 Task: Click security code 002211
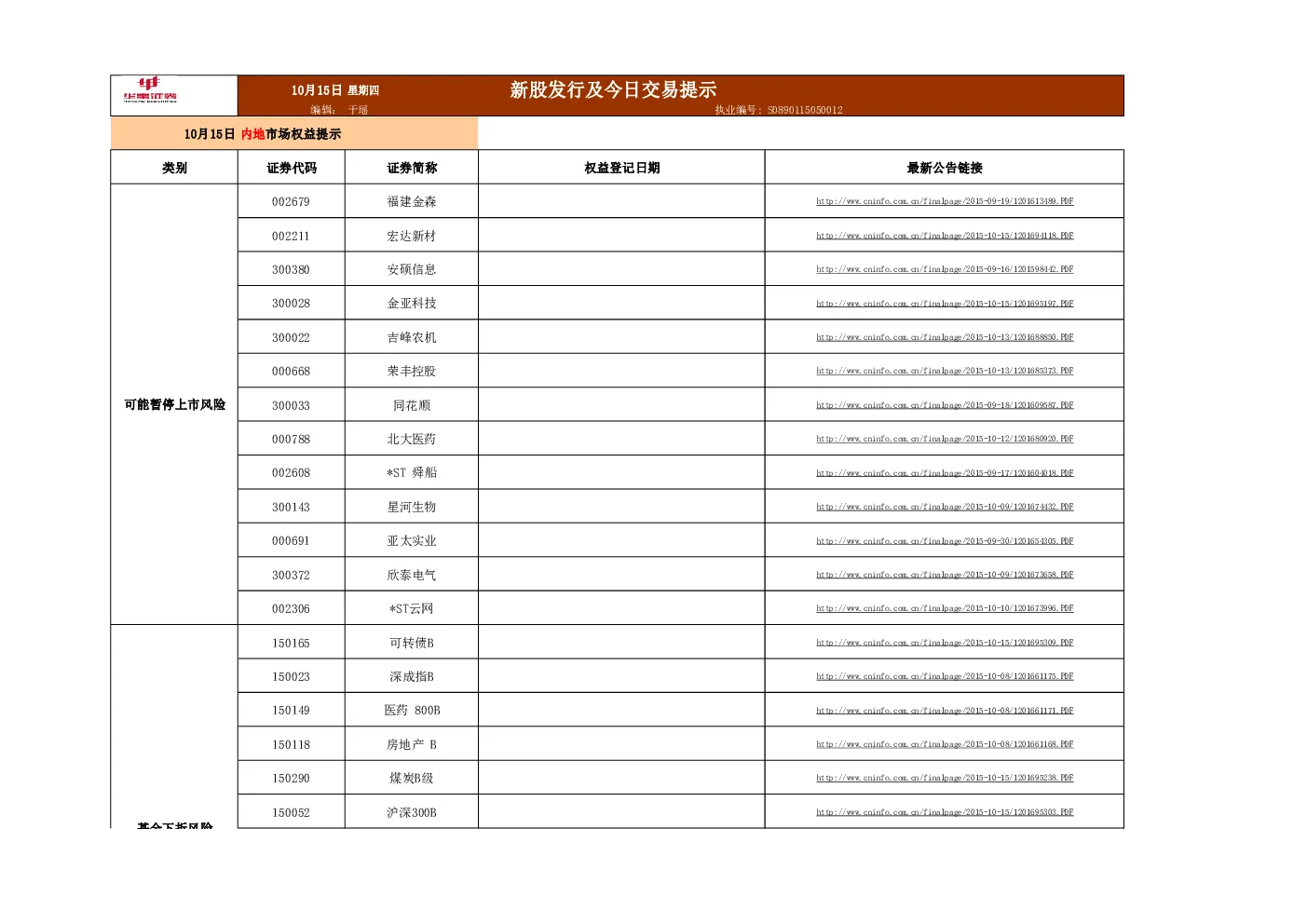291,236
